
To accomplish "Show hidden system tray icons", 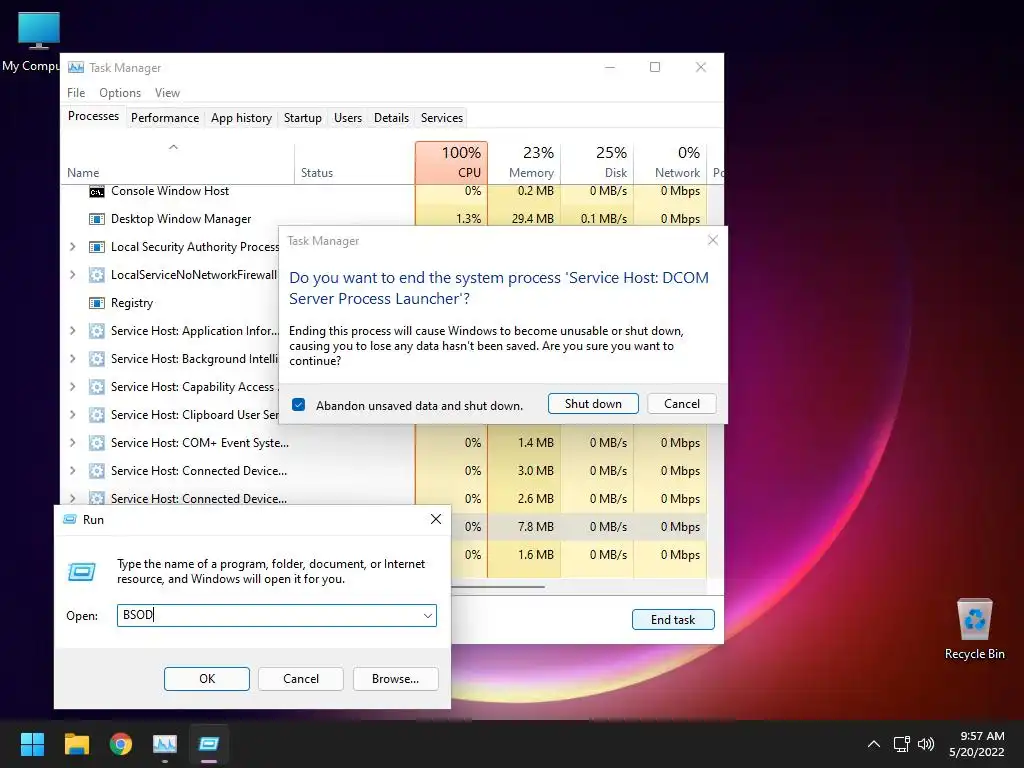I will click(874, 744).
